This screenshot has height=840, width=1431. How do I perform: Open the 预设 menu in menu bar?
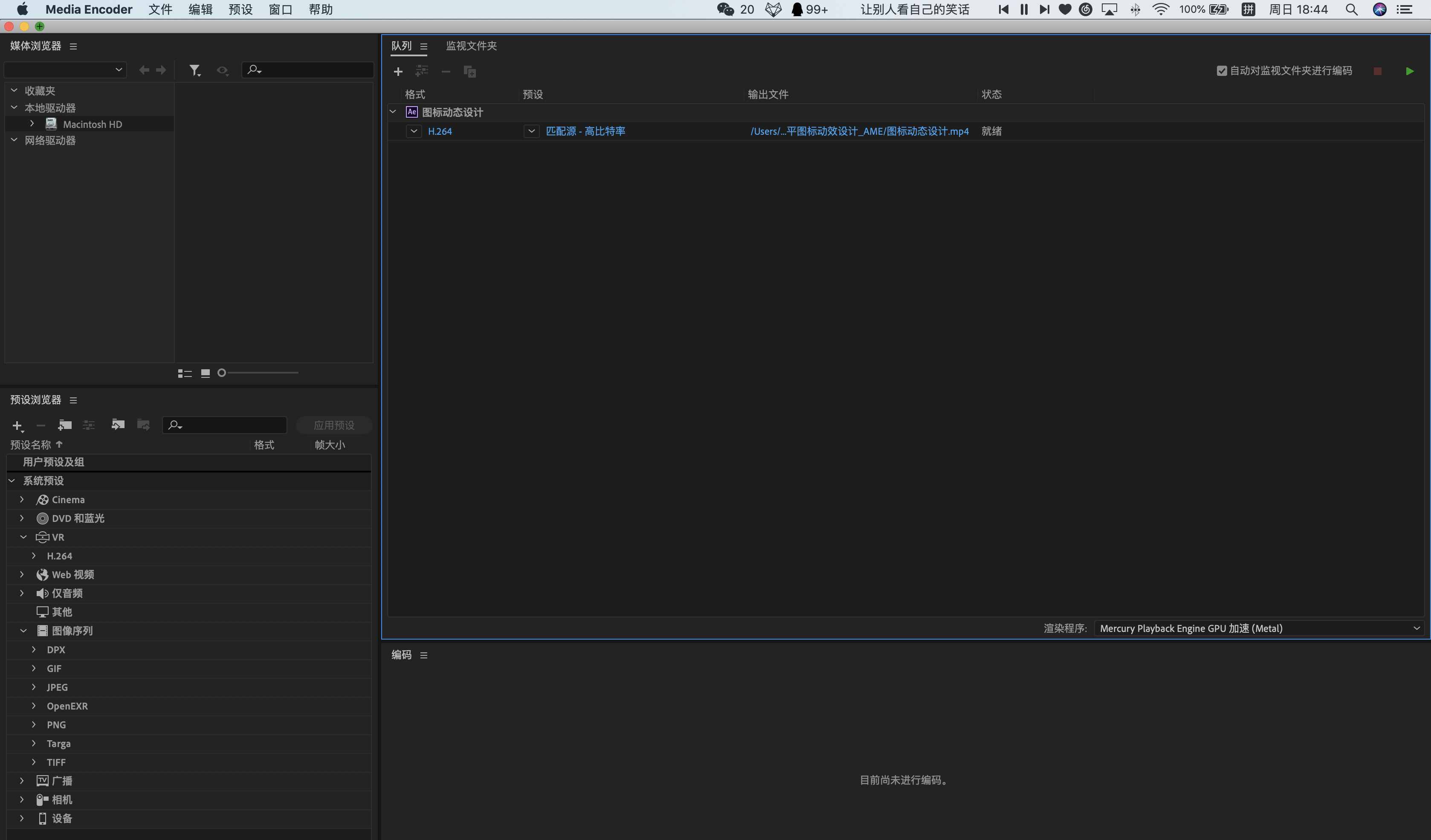tap(241, 10)
